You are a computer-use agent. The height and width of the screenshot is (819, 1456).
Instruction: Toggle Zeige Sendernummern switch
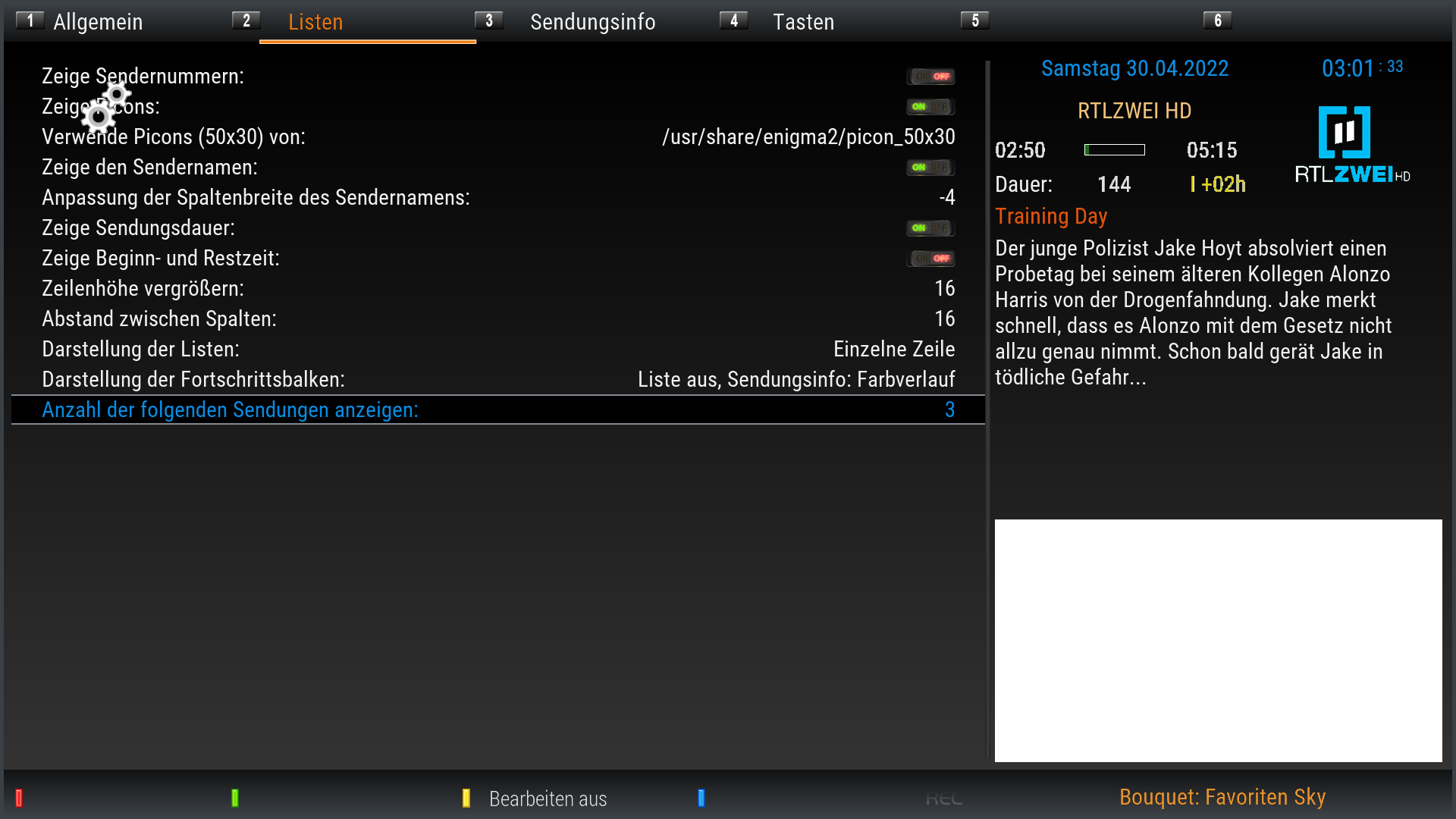tap(930, 77)
